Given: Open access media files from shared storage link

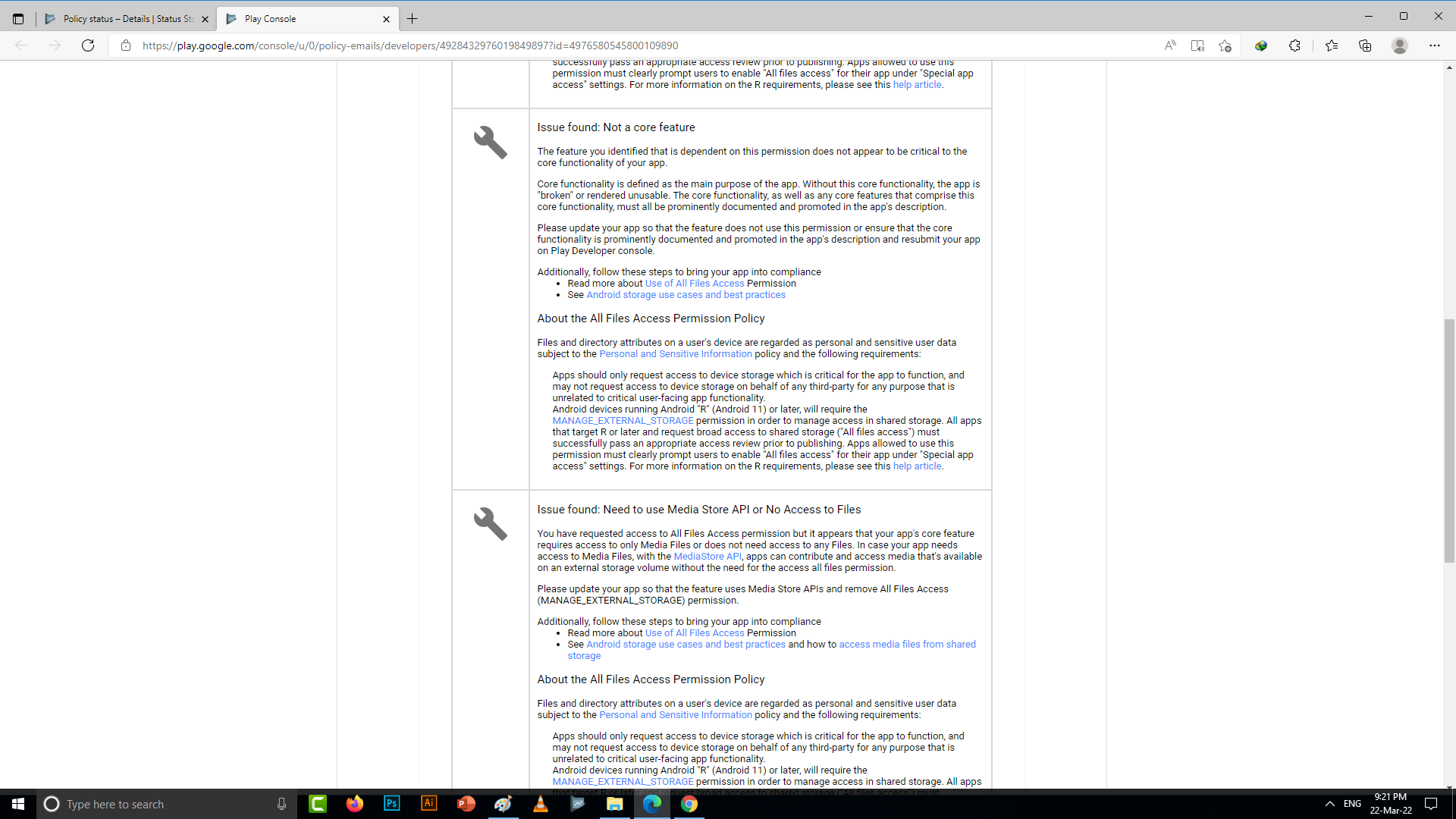Looking at the screenshot, I should [x=907, y=645].
